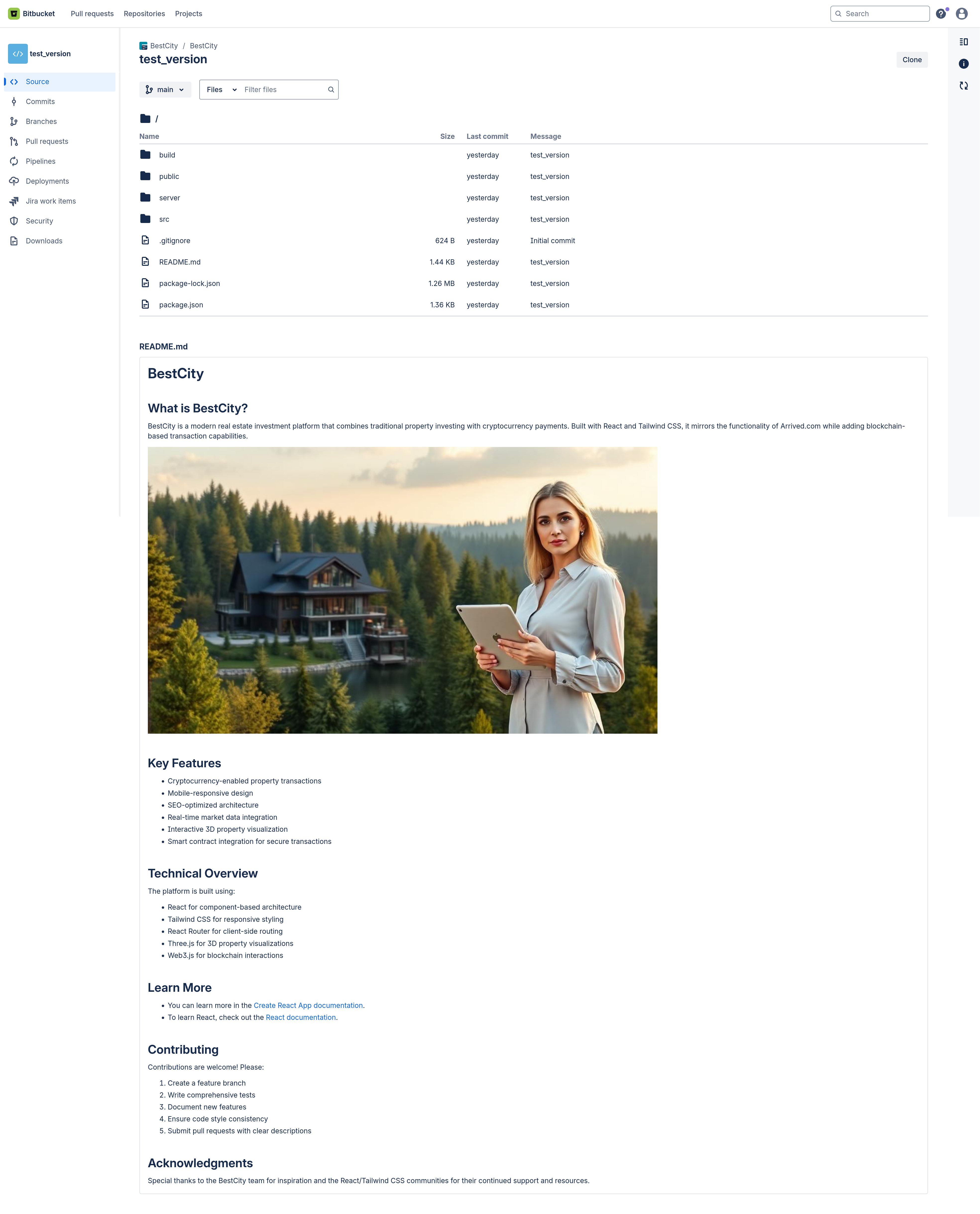The image size is (980, 1214).
Task: Open the Files filter type dropdown
Action: click(221, 89)
